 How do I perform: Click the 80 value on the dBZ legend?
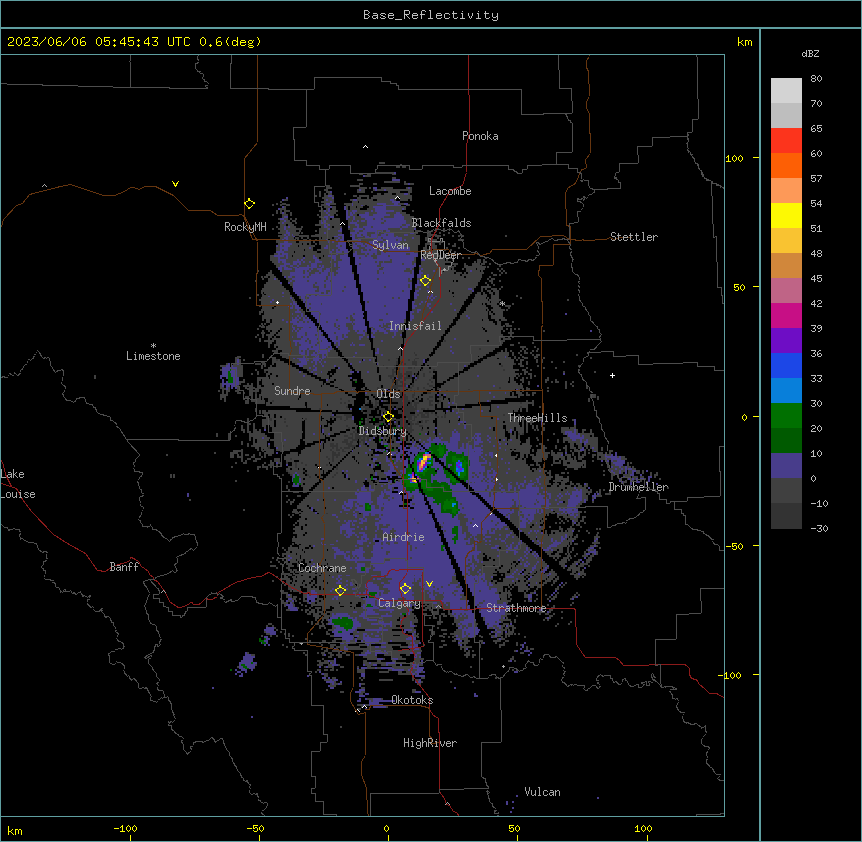(x=816, y=79)
